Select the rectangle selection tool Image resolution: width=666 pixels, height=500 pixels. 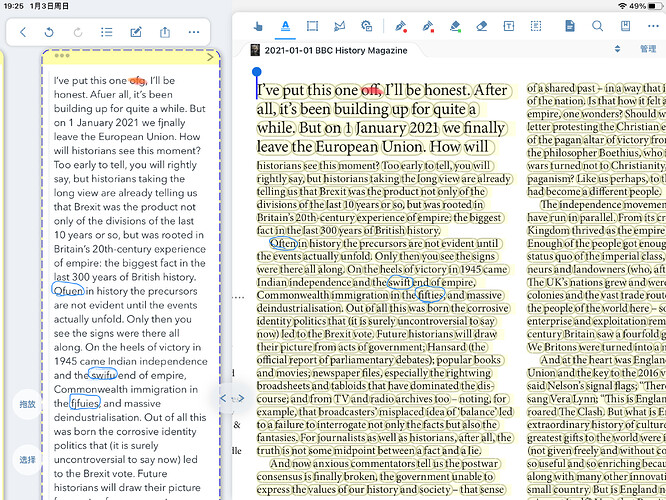pyautogui.click(x=312, y=26)
